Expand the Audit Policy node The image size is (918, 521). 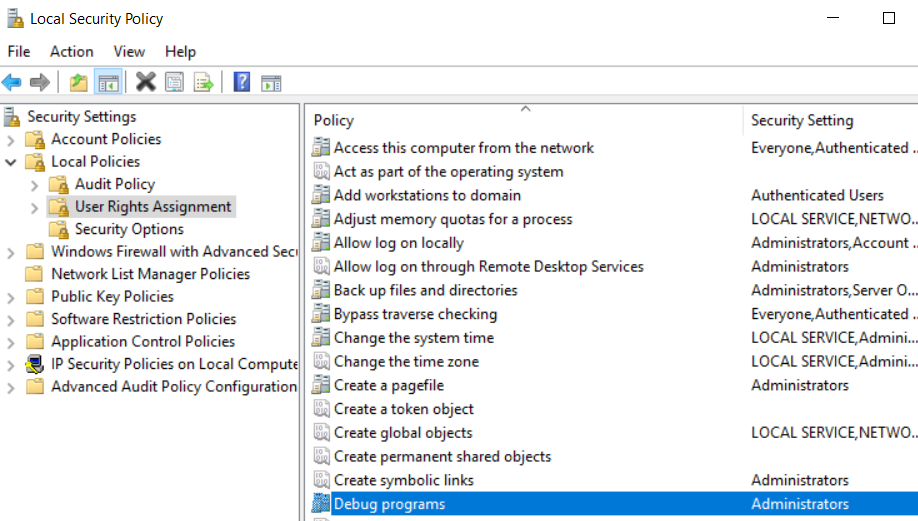click(35, 184)
